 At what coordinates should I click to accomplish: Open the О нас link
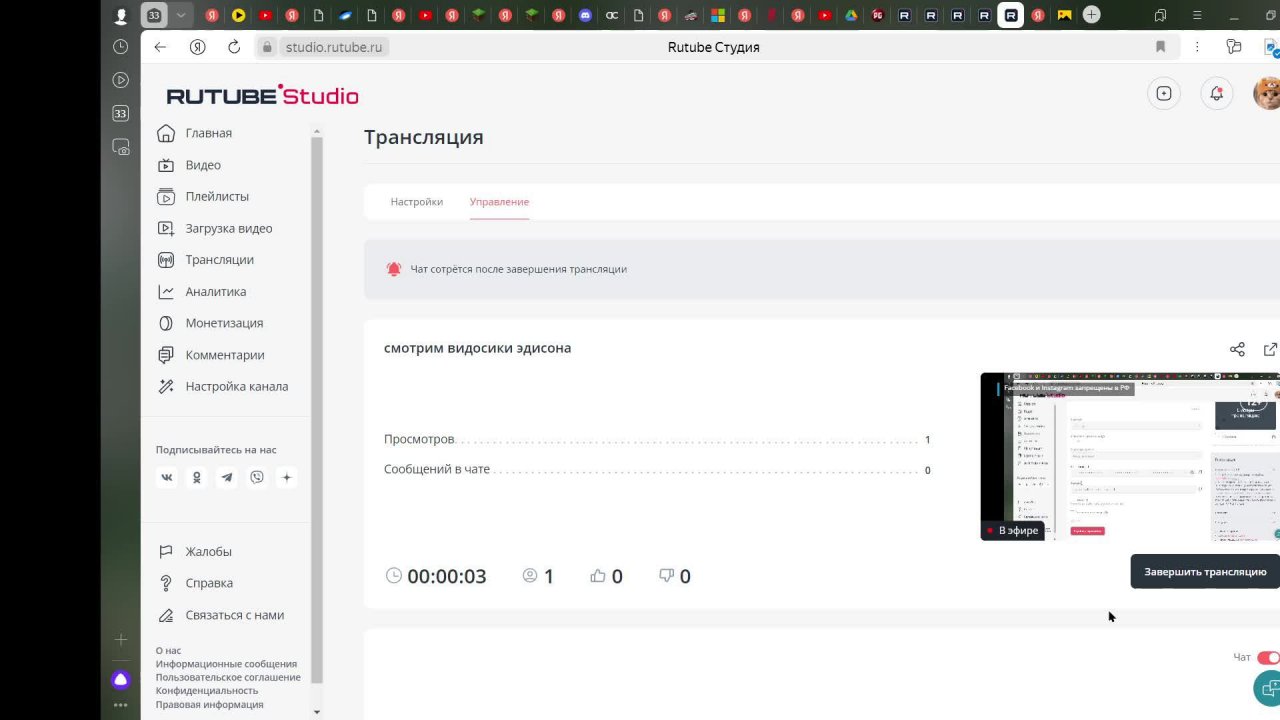[168, 651]
